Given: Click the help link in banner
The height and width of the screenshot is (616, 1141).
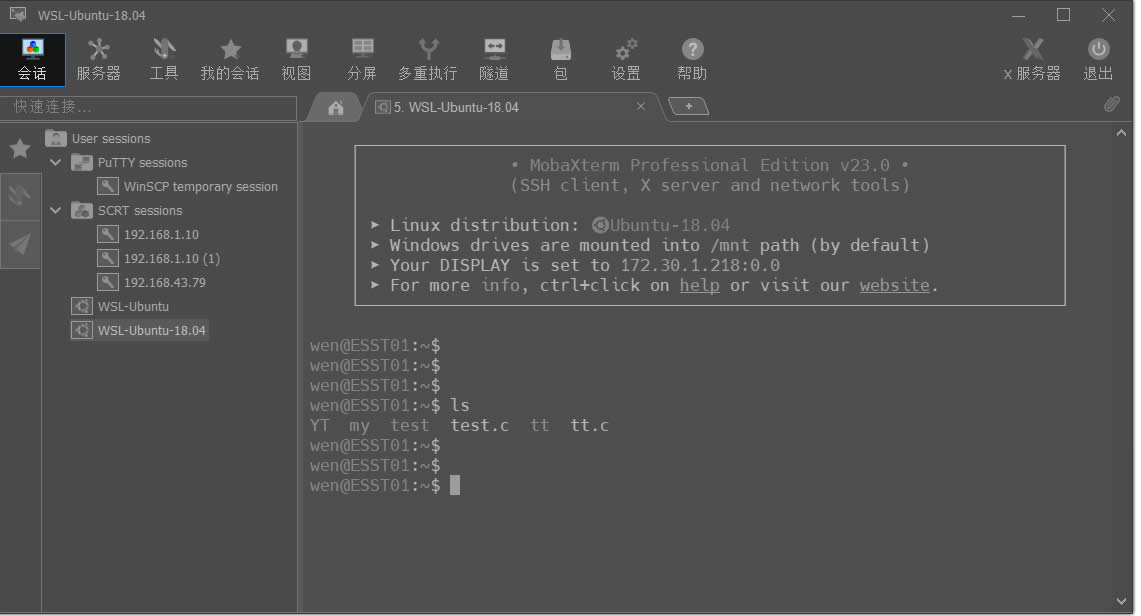Looking at the screenshot, I should tap(699, 285).
